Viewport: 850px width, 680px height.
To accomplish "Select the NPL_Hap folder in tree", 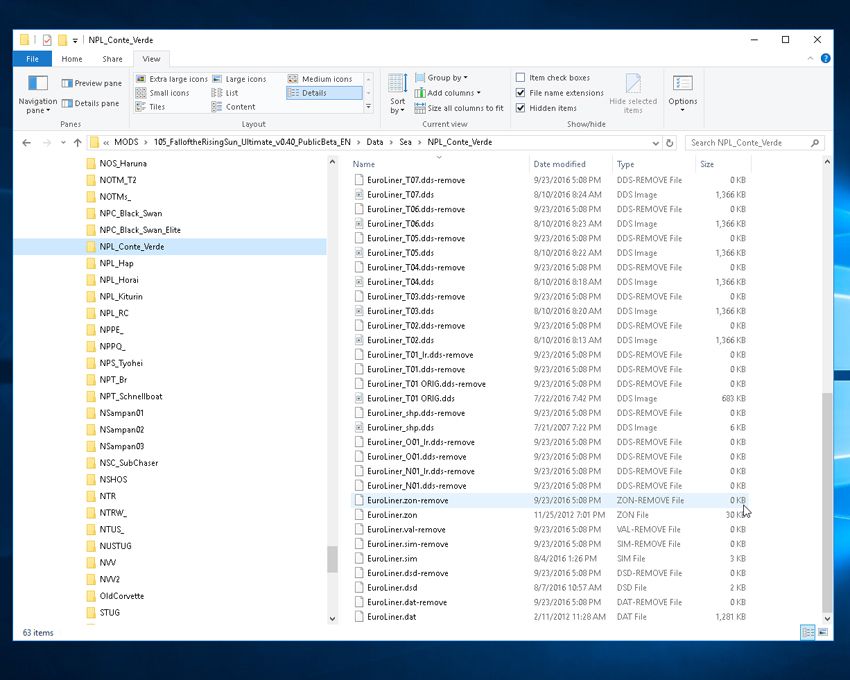I will (116, 263).
